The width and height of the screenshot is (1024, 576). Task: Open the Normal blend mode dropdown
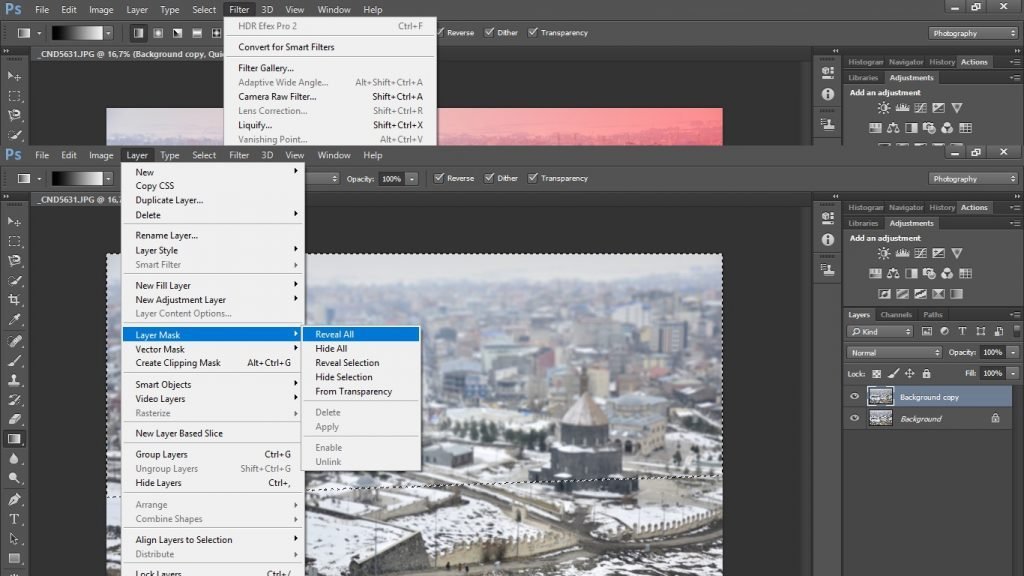coord(894,353)
